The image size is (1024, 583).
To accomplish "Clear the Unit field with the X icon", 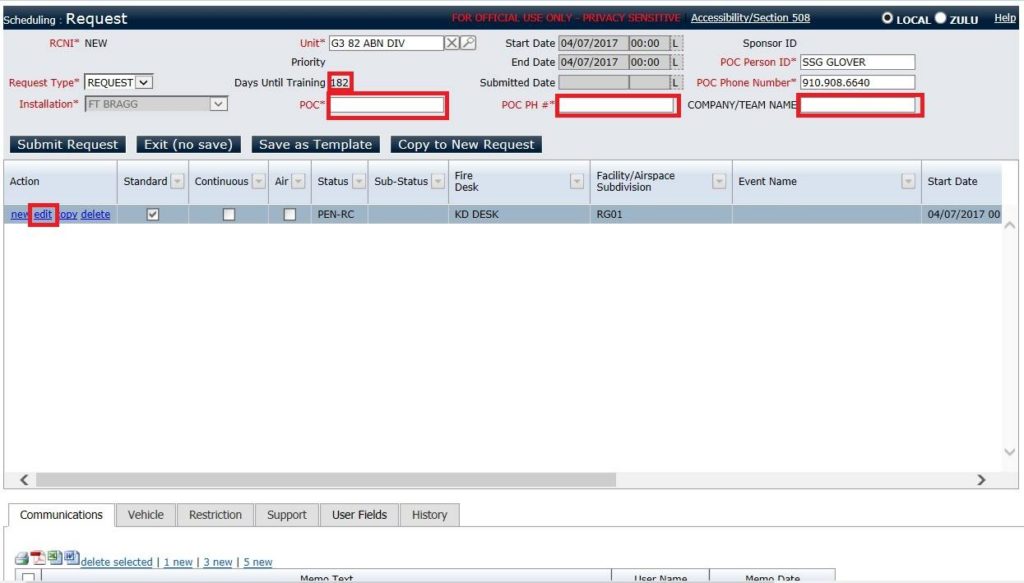I will click(x=451, y=43).
